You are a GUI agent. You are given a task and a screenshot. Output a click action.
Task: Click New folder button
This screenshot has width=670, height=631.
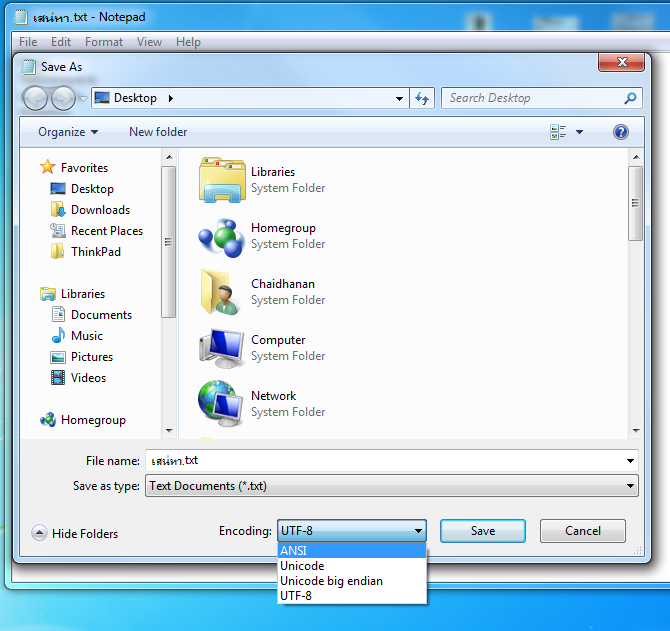(158, 132)
